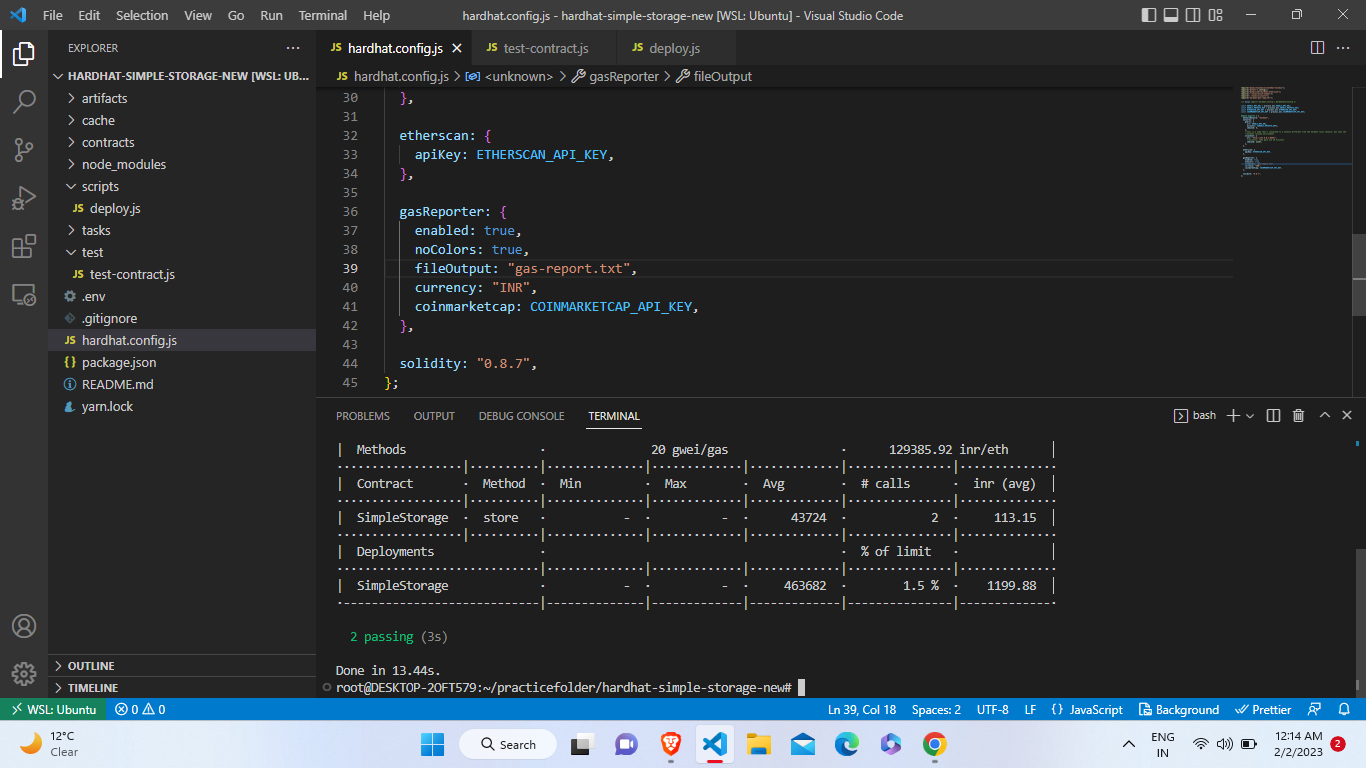1366x768 pixels.
Task: Open Customize Layout control
Action: coord(1216,15)
